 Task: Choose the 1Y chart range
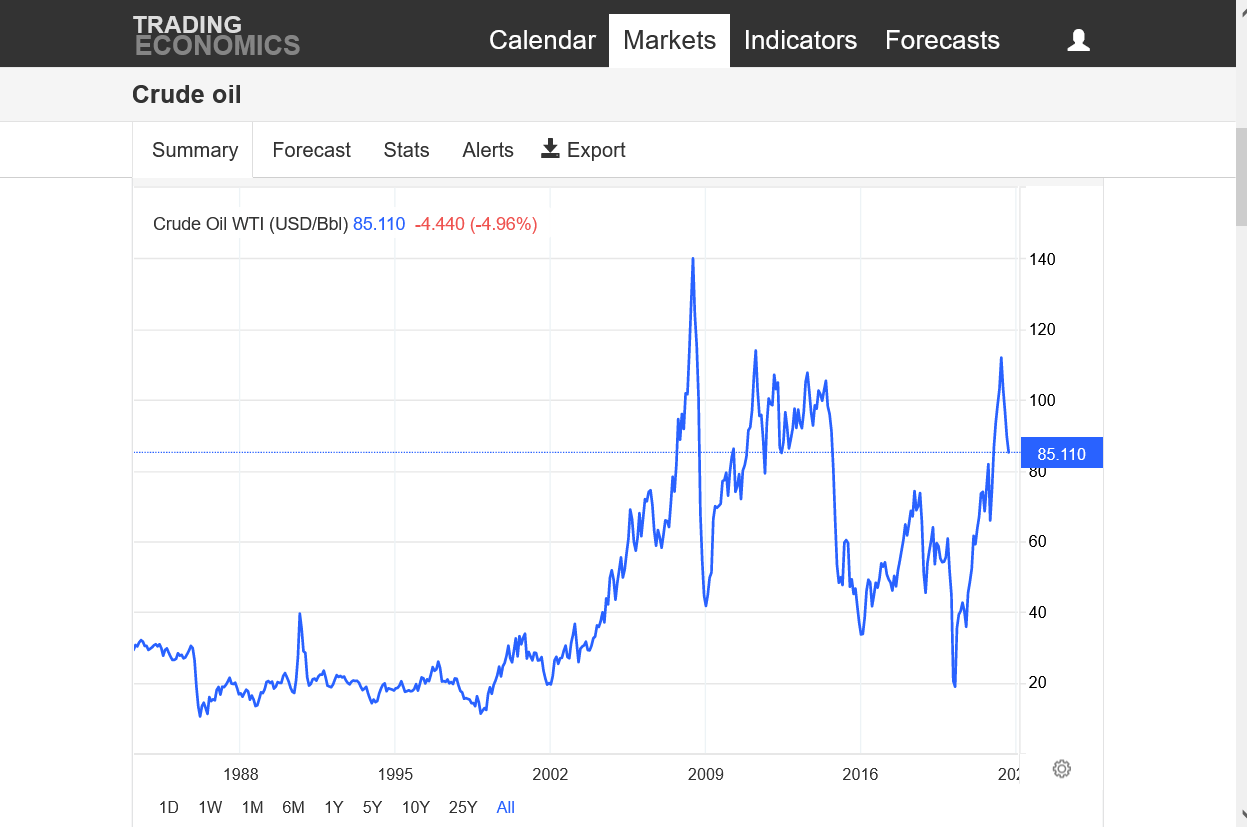(x=334, y=807)
